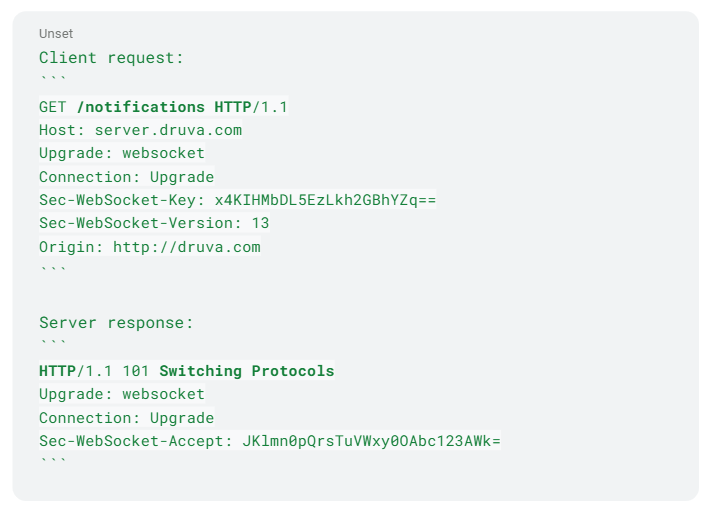Screen dimensions: 716x514
Task: Click the "Client request:" heading text
Action: [111, 58]
